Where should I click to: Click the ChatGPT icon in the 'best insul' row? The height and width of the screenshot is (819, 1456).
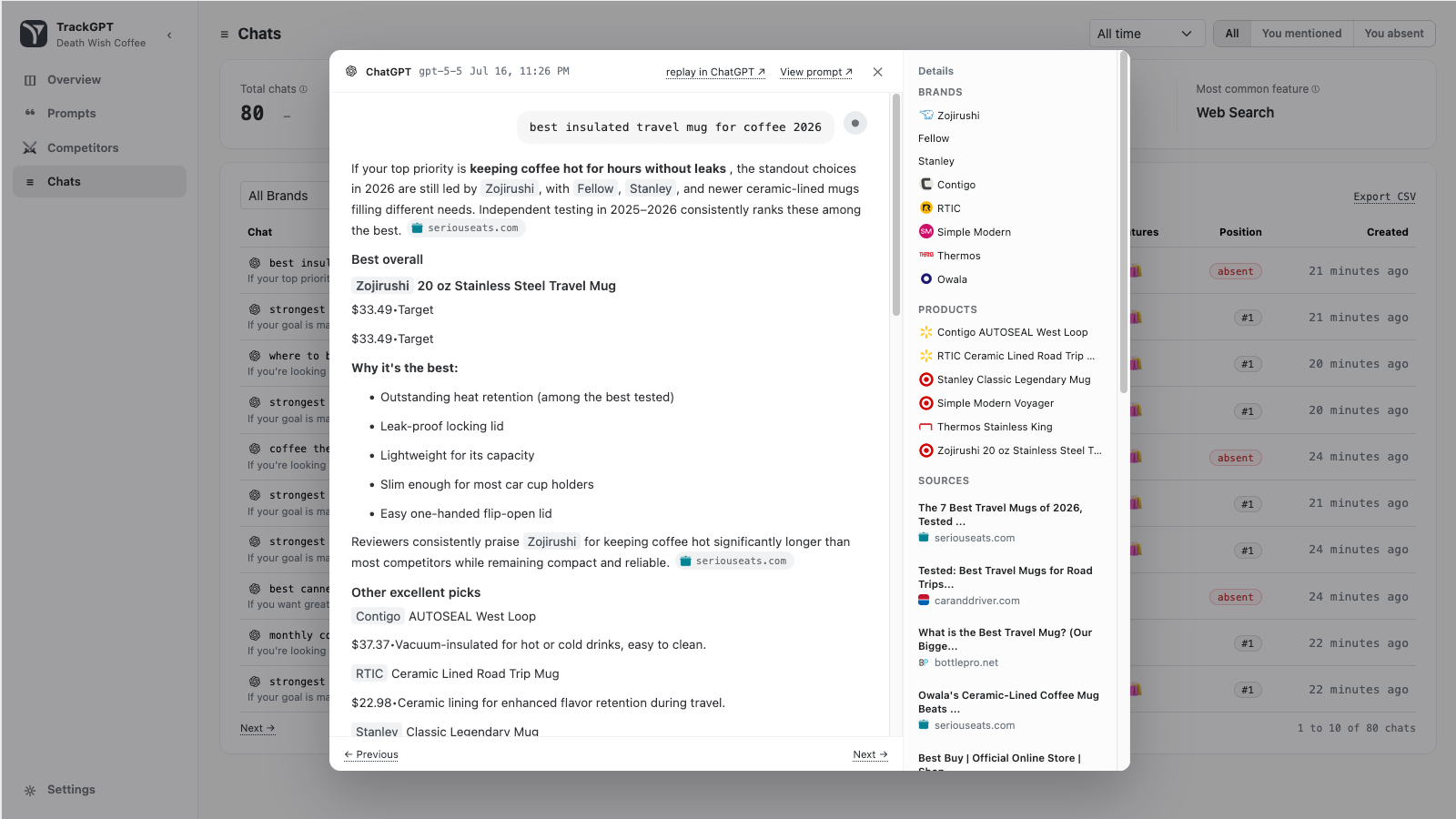point(255,263)
